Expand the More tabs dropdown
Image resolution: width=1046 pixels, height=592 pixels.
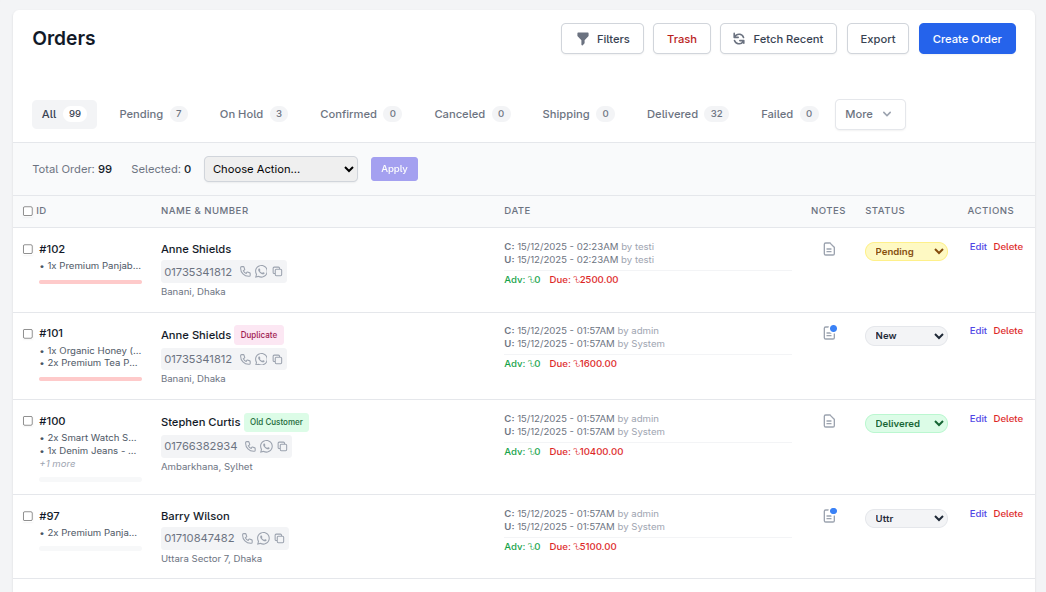click(869, 114)
